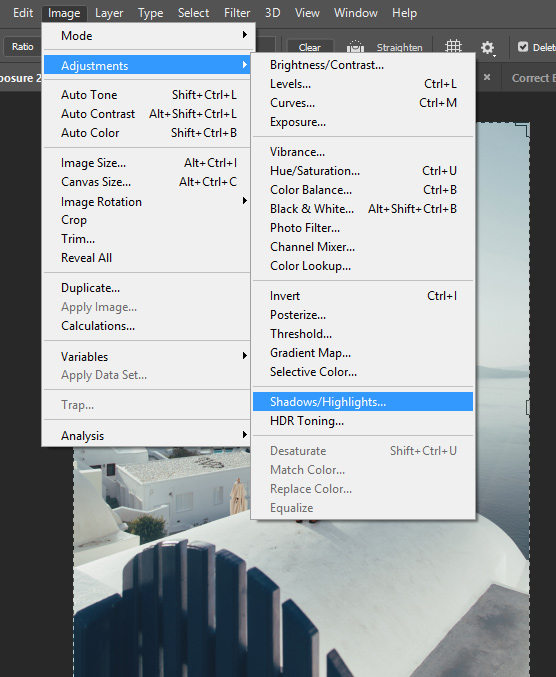Select Shadows/Highlights adjustment
This screenshot has width=556, height=677.
[x=363, y=402]
